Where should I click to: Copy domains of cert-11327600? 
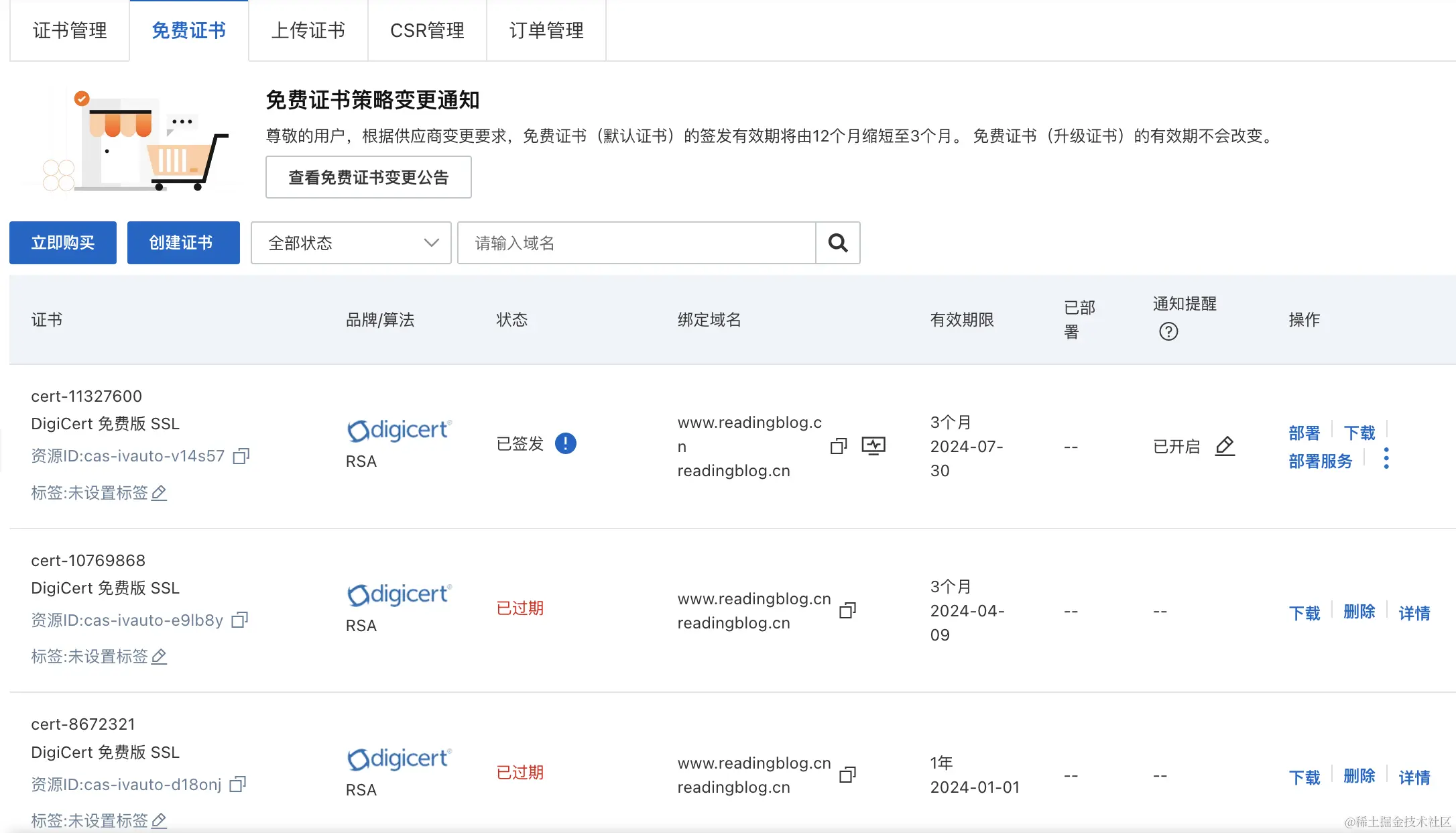[x=839, y=446]
